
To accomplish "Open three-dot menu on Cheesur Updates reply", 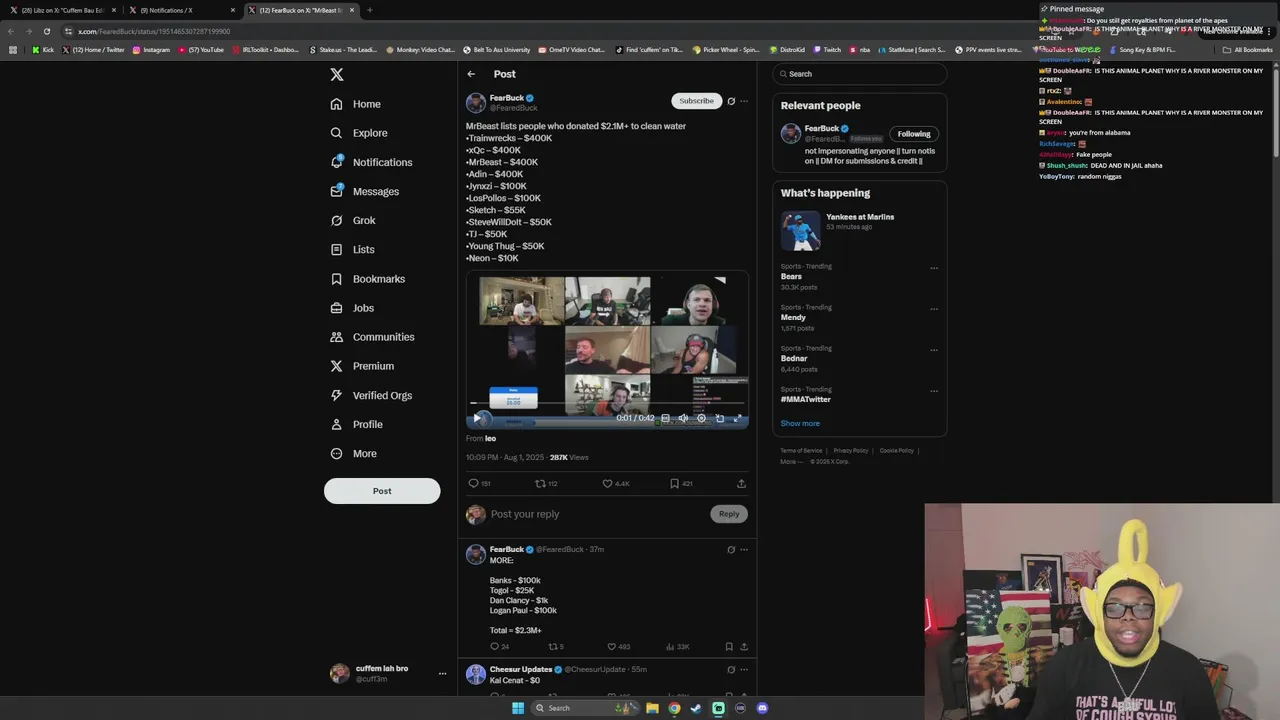I will 743,670.
